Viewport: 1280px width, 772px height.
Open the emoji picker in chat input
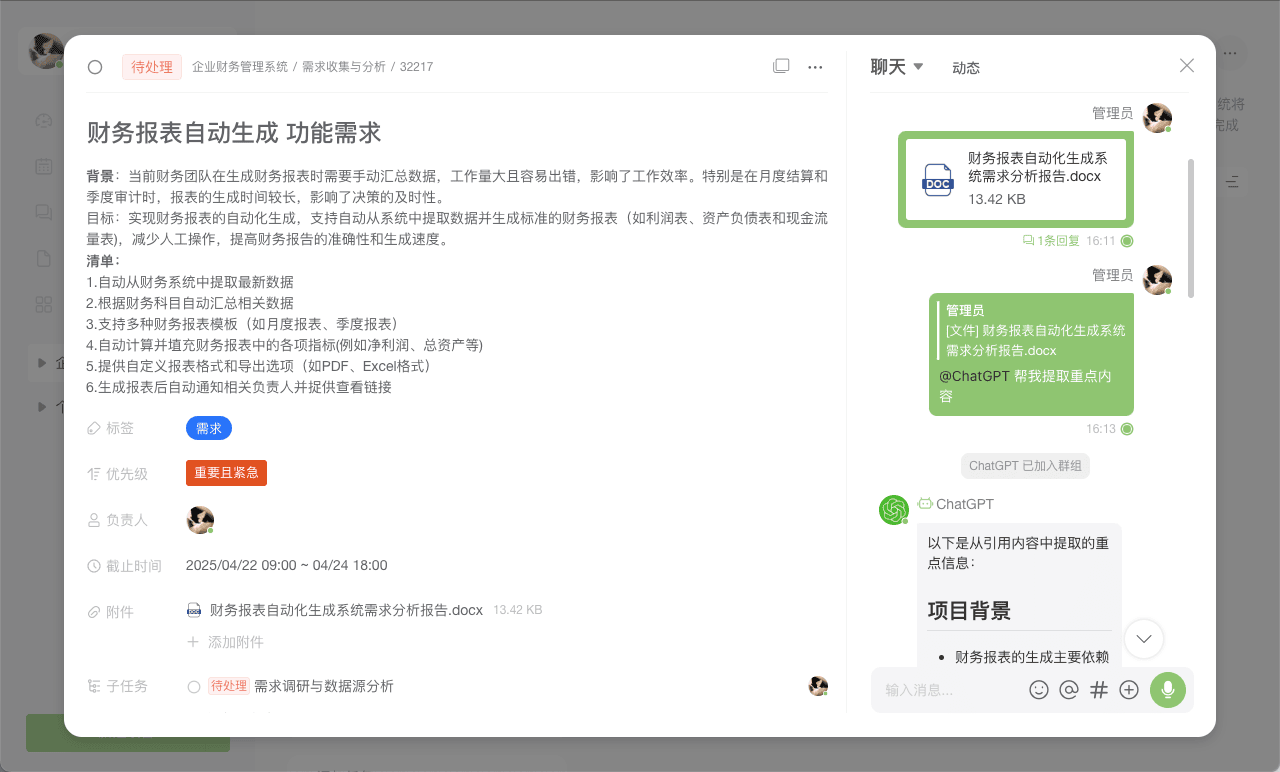click(x=1039, y=689)
